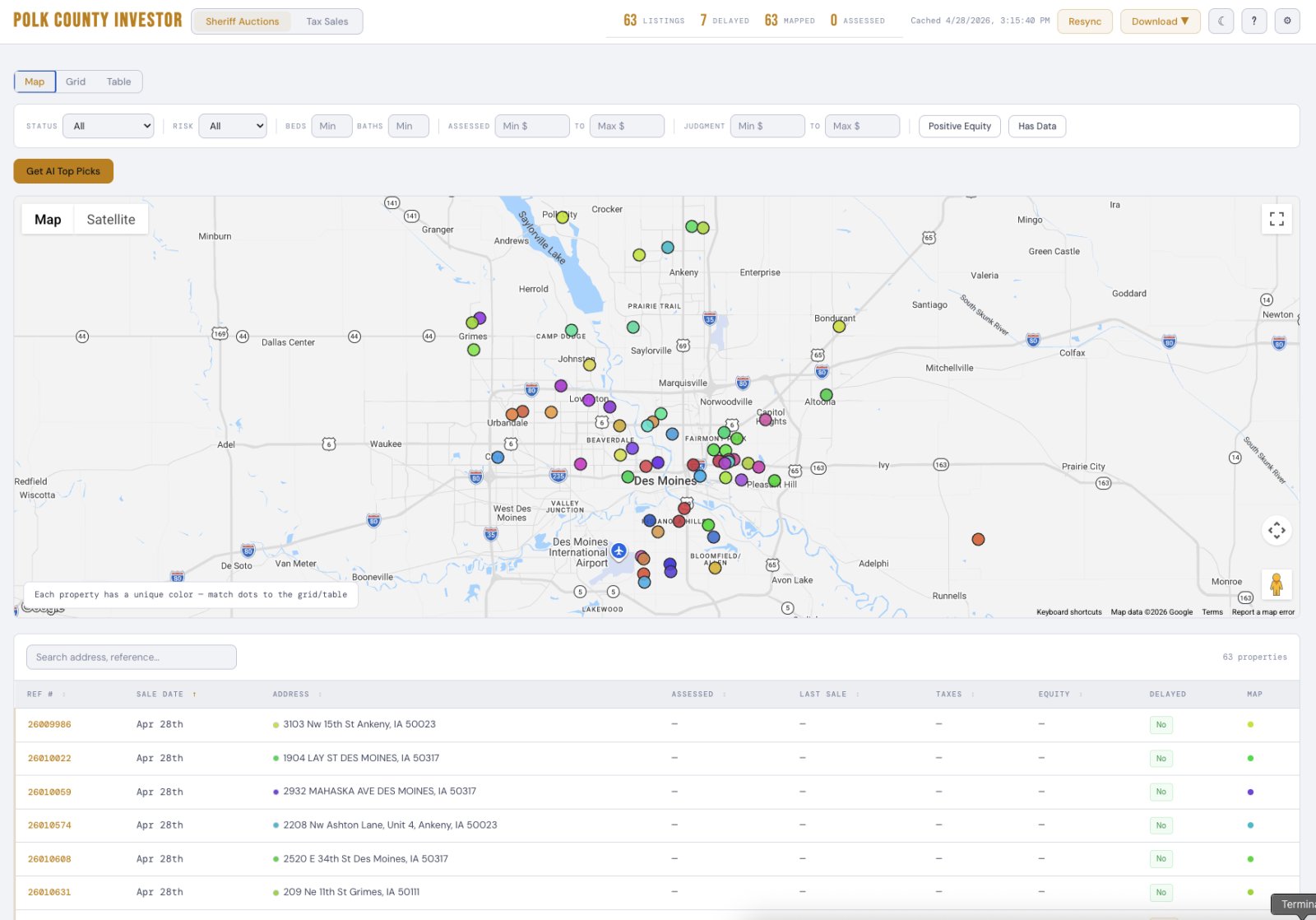Screen dimensions: 1316x920
Task: Click the Baths Min input
Action: point(409,126)
